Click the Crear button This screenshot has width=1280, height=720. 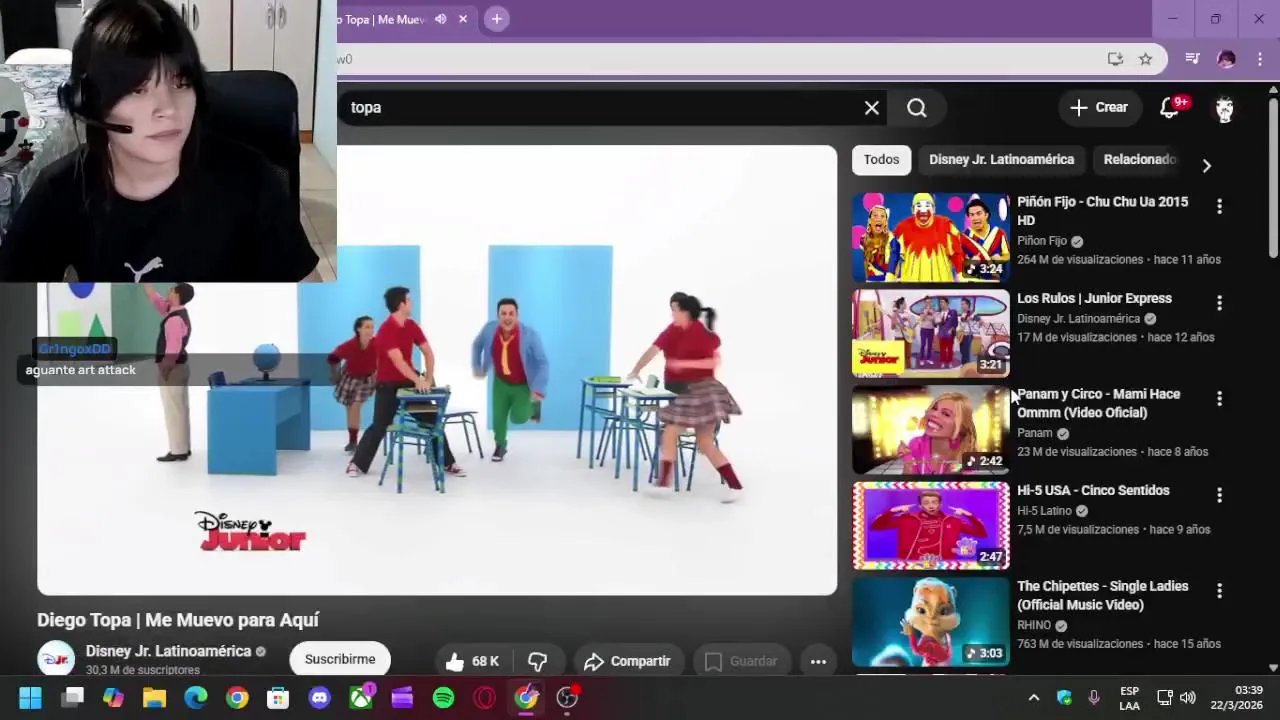(x=1099, y=108)
